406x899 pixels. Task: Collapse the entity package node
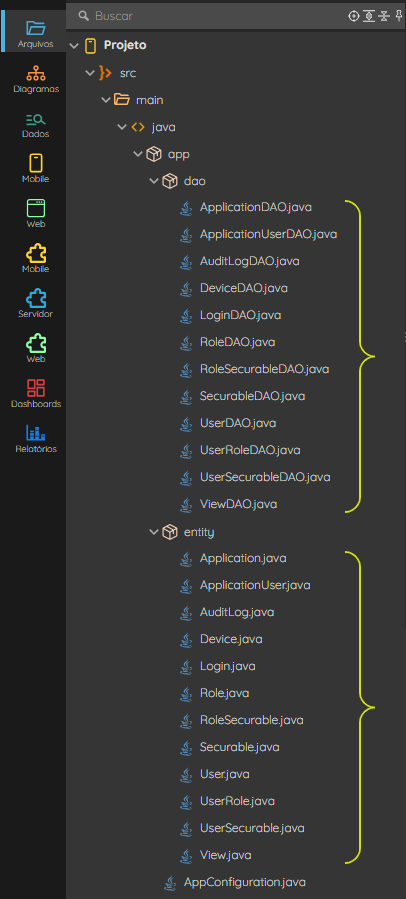pos(153,532)
